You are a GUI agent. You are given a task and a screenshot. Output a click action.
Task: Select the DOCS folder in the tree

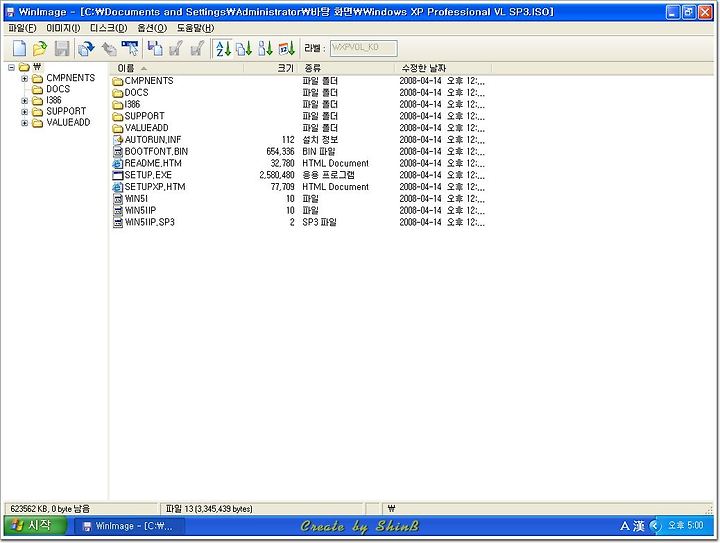tap(58, 89)
